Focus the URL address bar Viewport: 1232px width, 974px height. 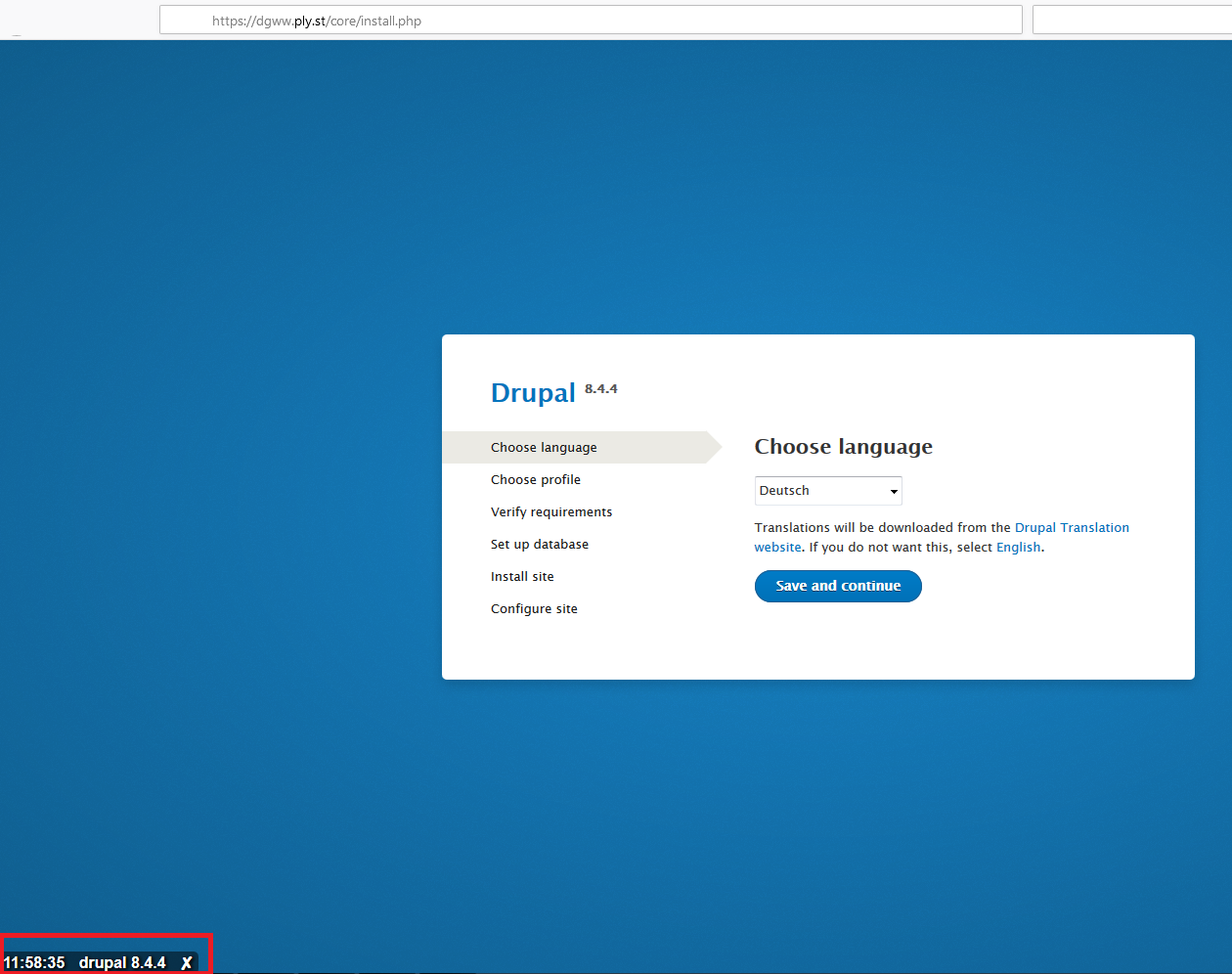(x=591, y=21)
